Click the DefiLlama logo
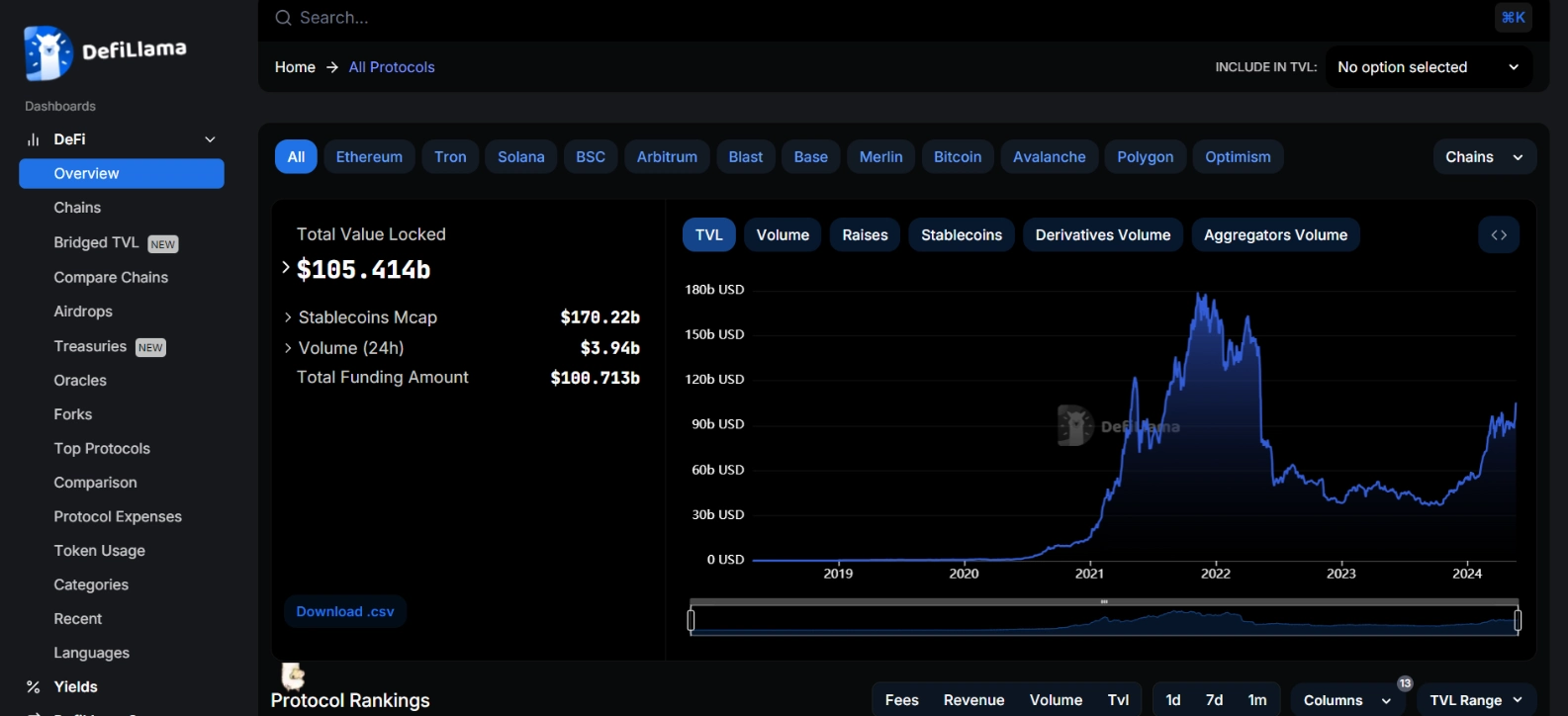This screenshot has width=1568, height=716. click(x=105, y=51)
